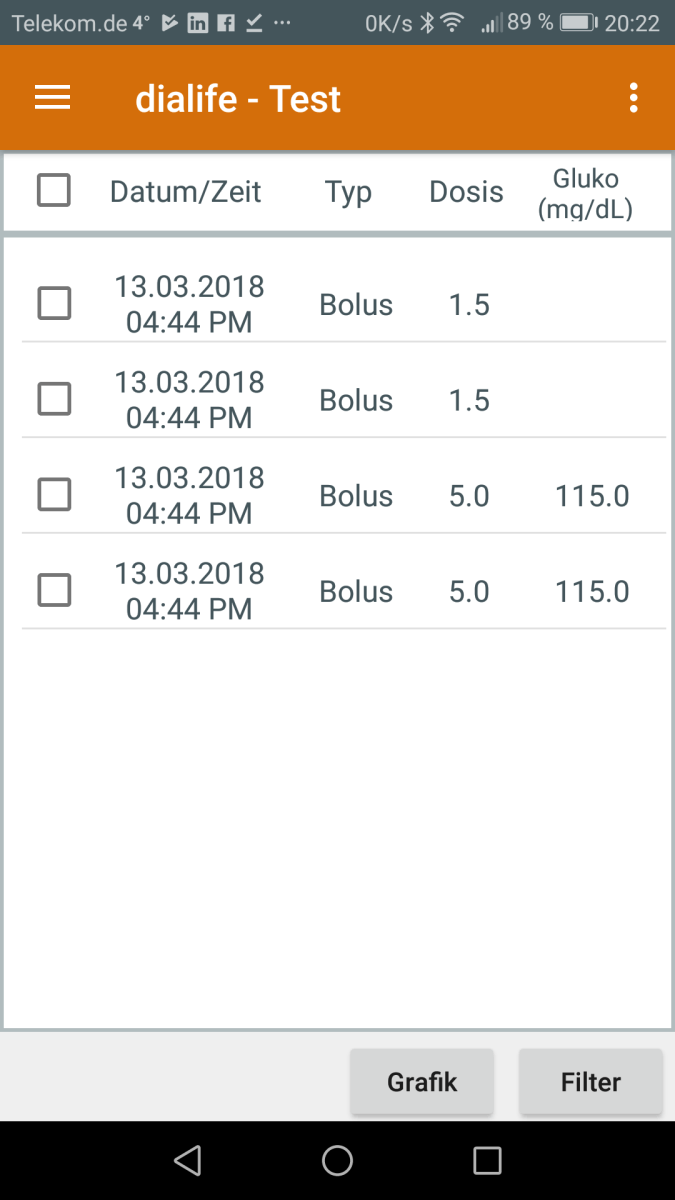Tap the Android home circle button
The height and width of the screenshot is (1200, 675).
click(x=337, y=1160)
